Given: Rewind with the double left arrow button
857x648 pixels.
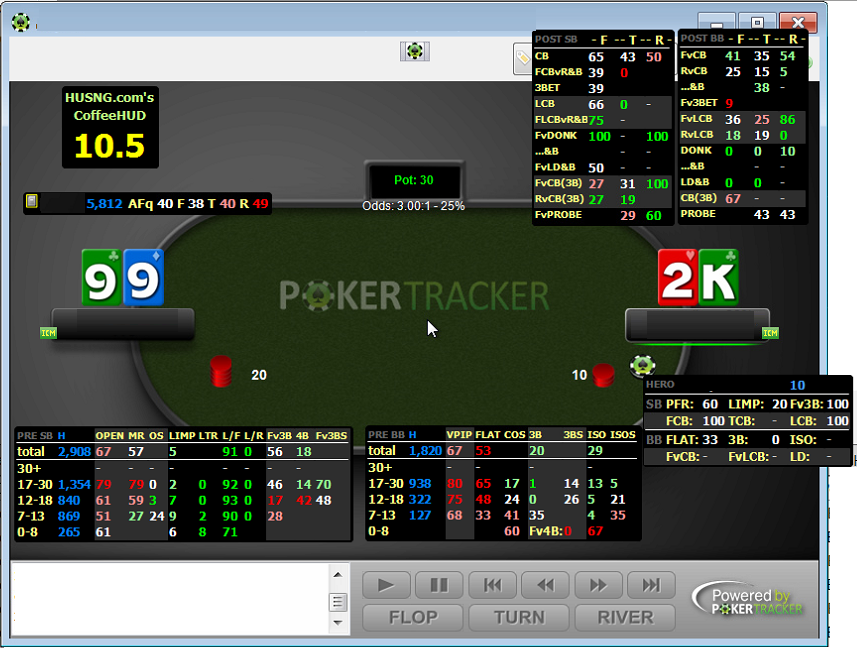Looking at the screenshot, I should coord(545,585).
